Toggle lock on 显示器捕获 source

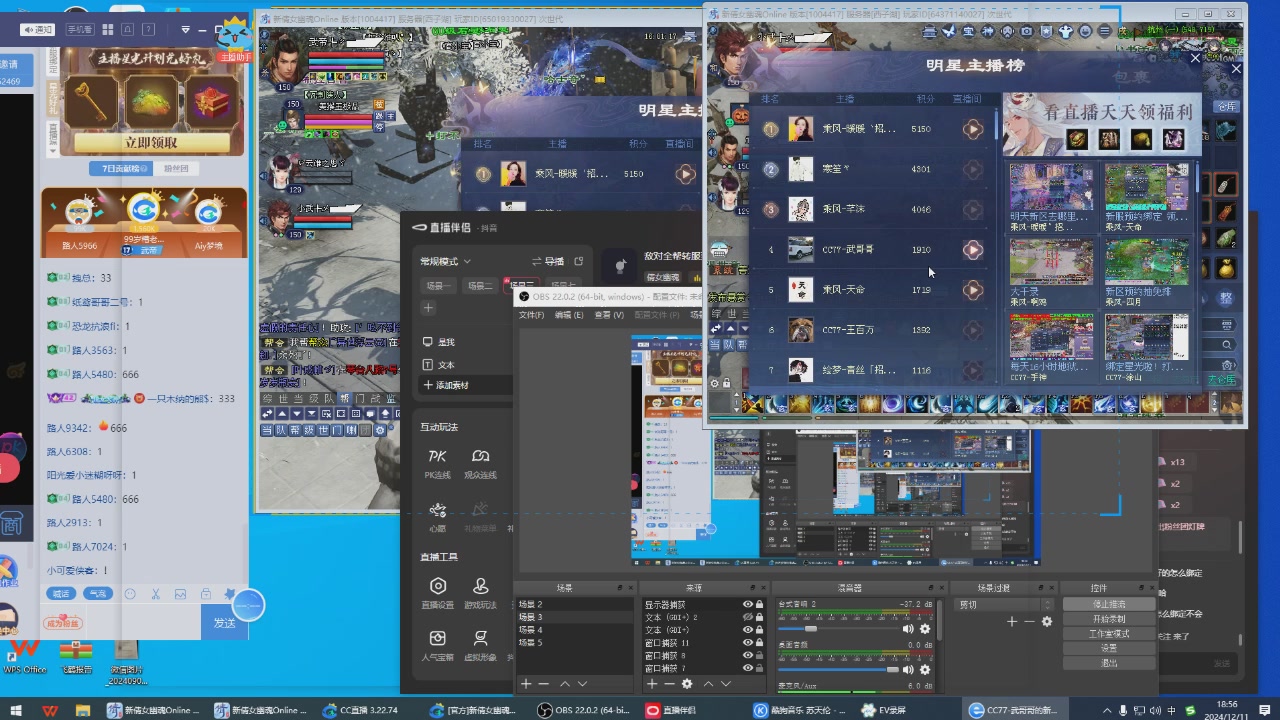tap(760, 605)
